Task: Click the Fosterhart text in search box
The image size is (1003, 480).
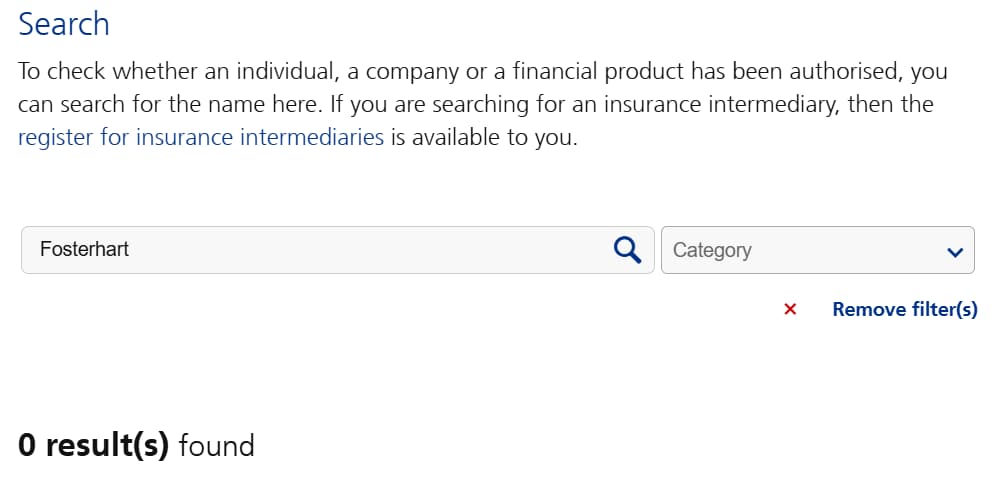Action: [84, 249]
